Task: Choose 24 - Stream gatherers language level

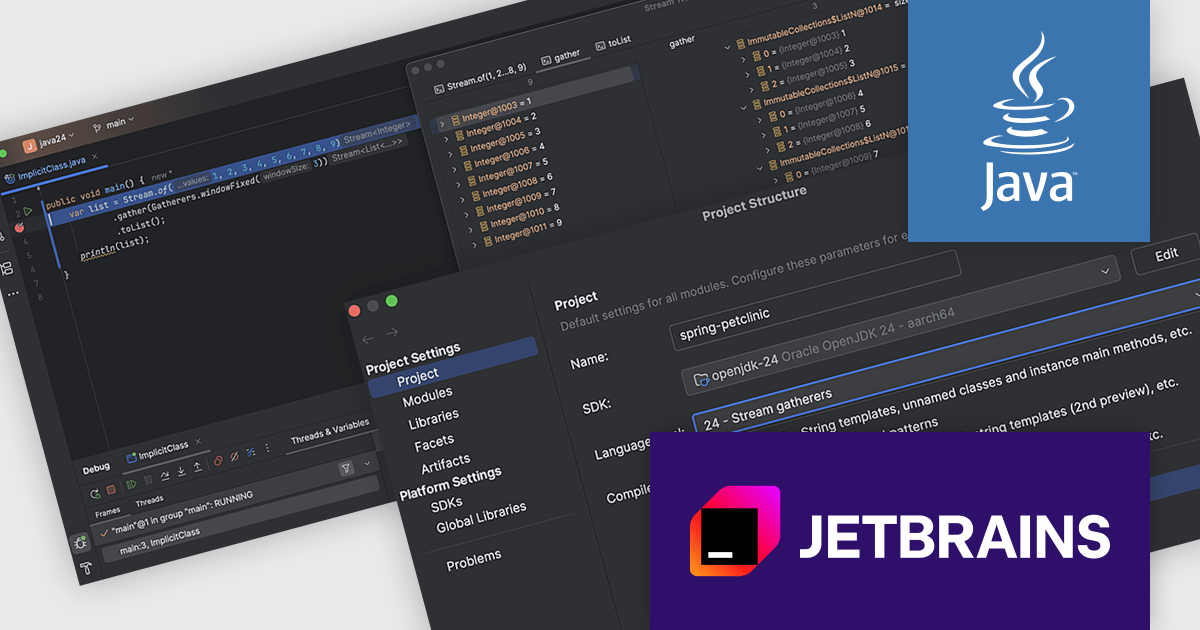Action: coord(768,408)
